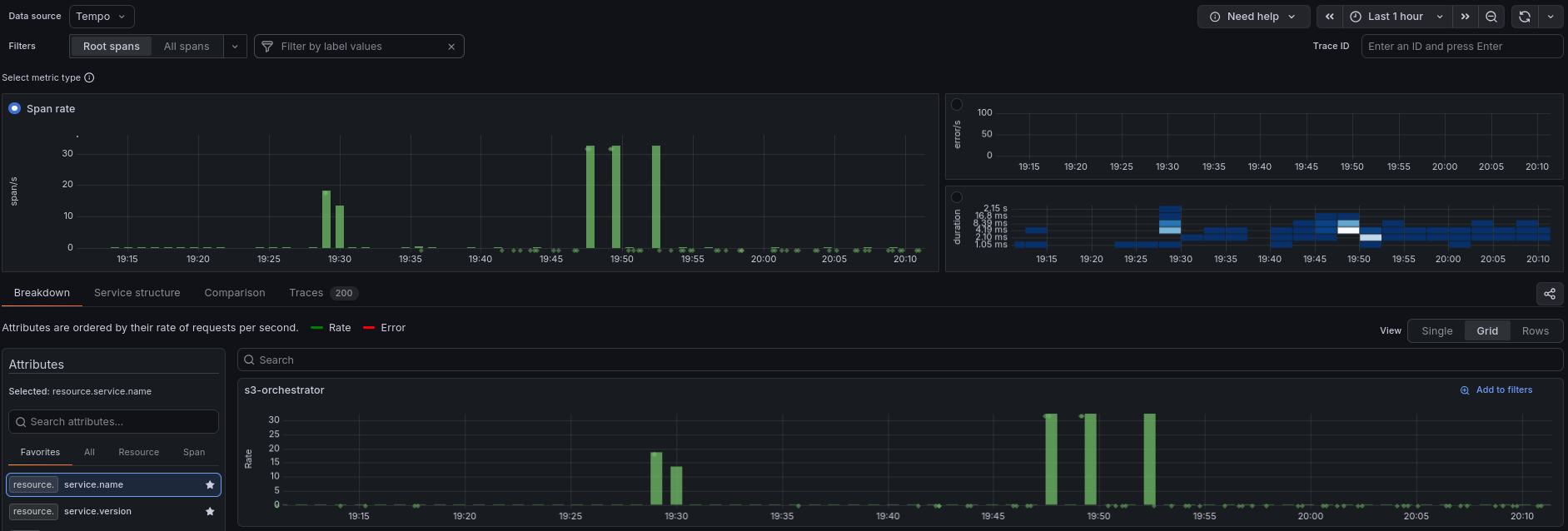Unfavorite service.name using its star icon

pyautogui.click(x=210, y=484)
